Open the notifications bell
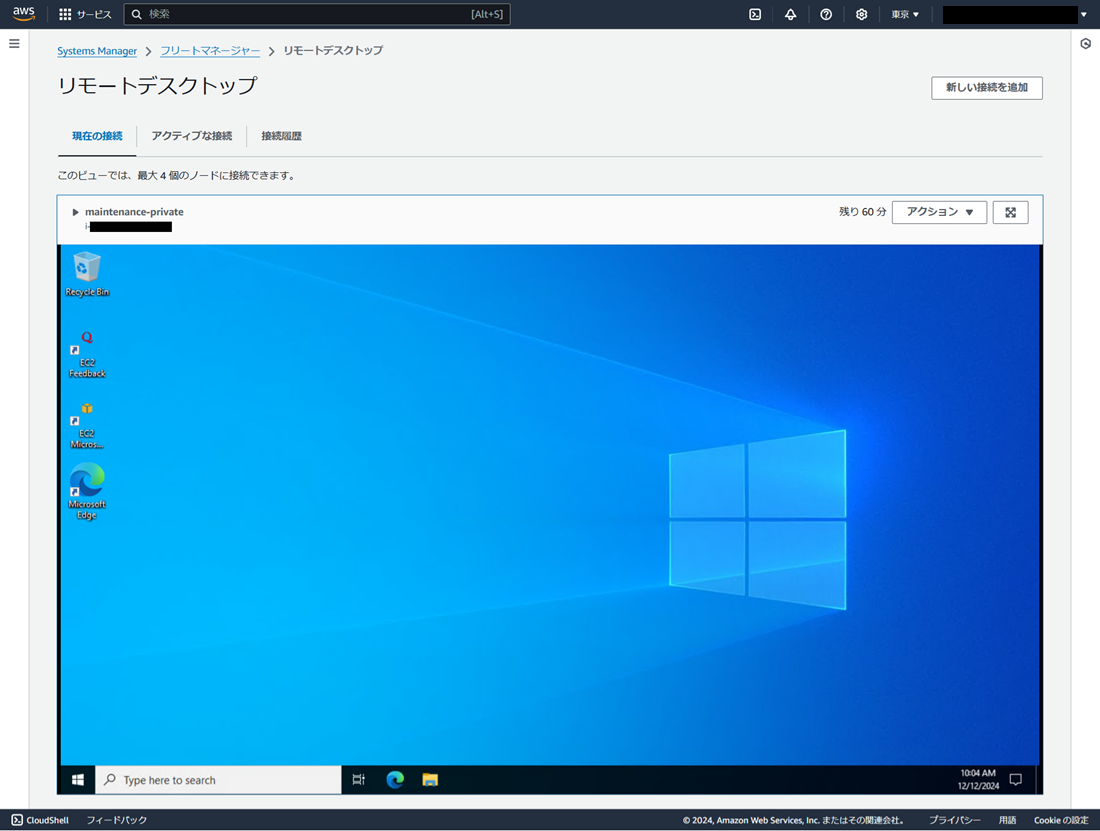1100x831 pixels. click(x=791, y=14)
